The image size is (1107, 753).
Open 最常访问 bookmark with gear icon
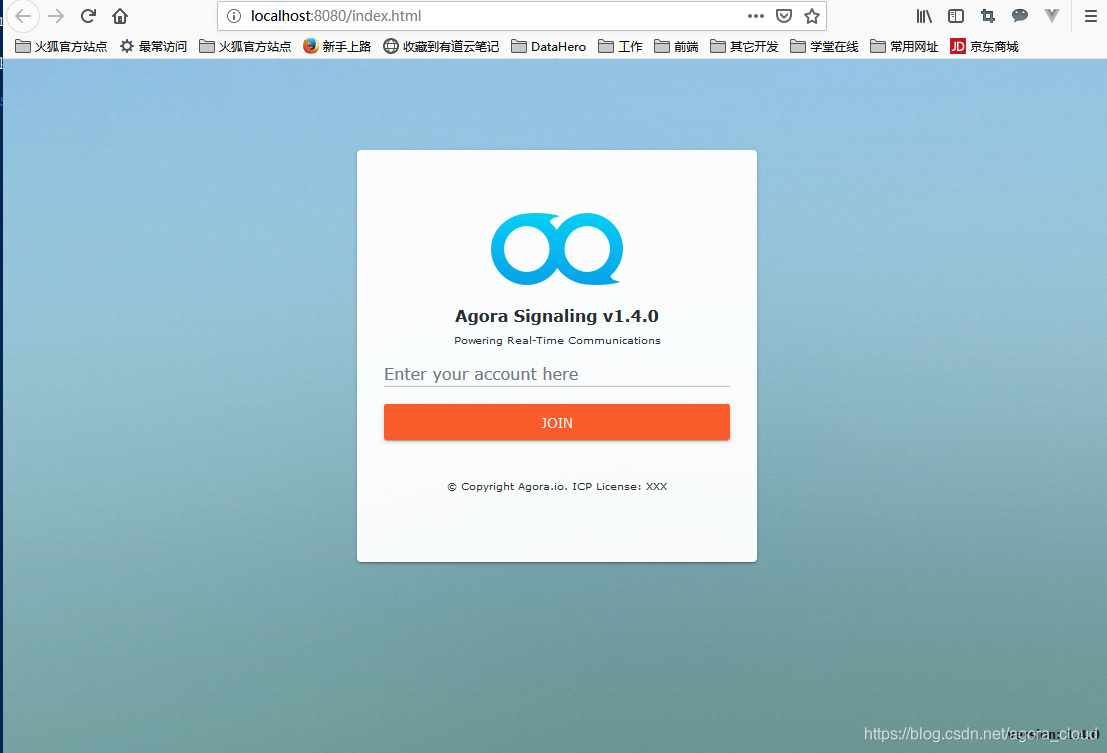point(153,47)
